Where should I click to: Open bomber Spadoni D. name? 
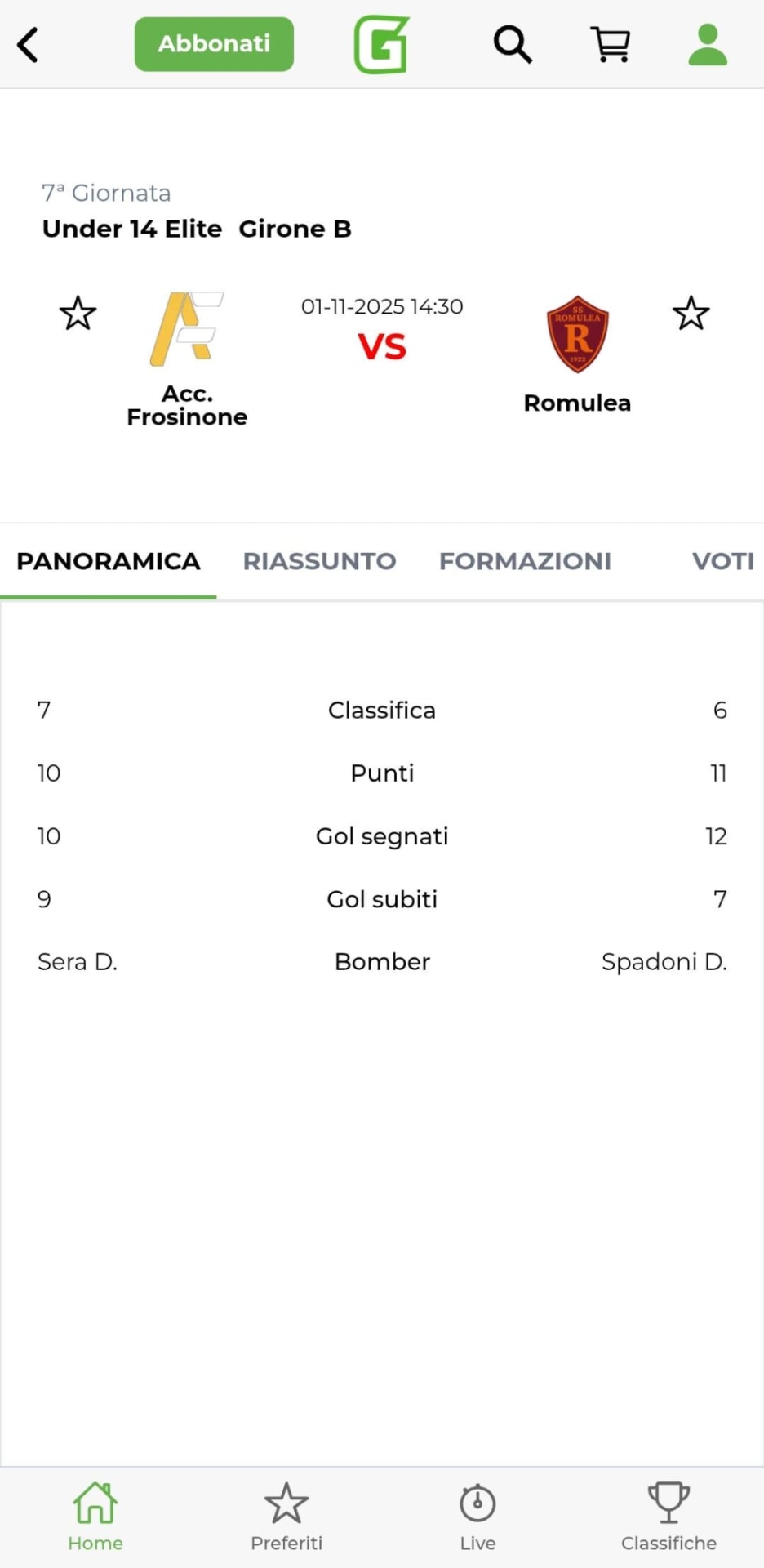664,962
